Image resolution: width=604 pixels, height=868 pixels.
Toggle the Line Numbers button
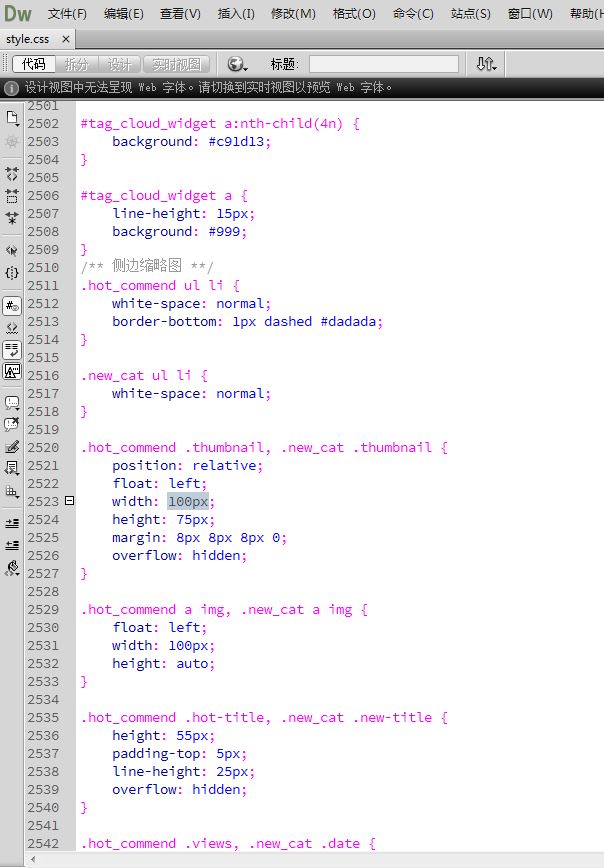click(x=12, y=306)
